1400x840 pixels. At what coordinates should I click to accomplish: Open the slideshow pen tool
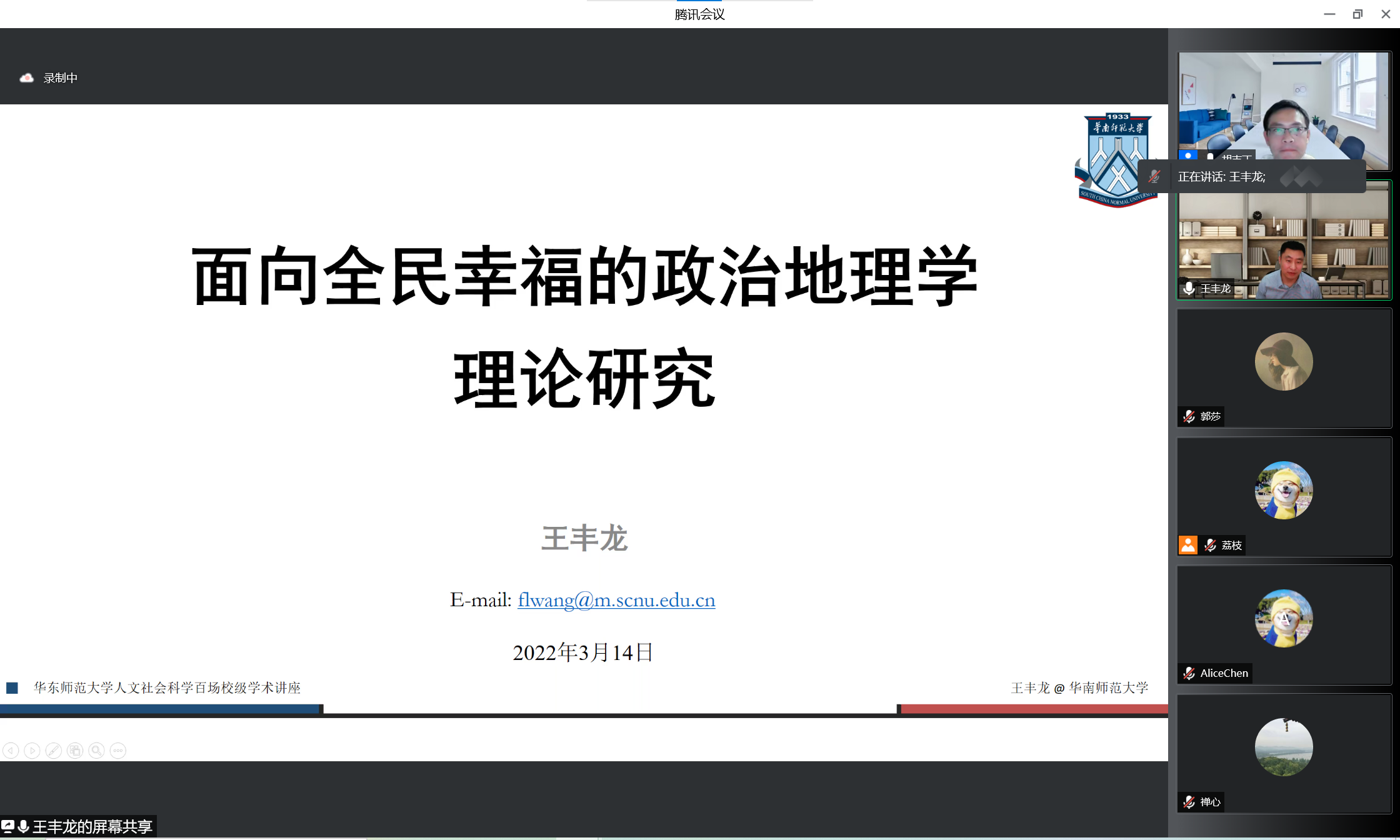pyautogui.click(x=54, y=751)
